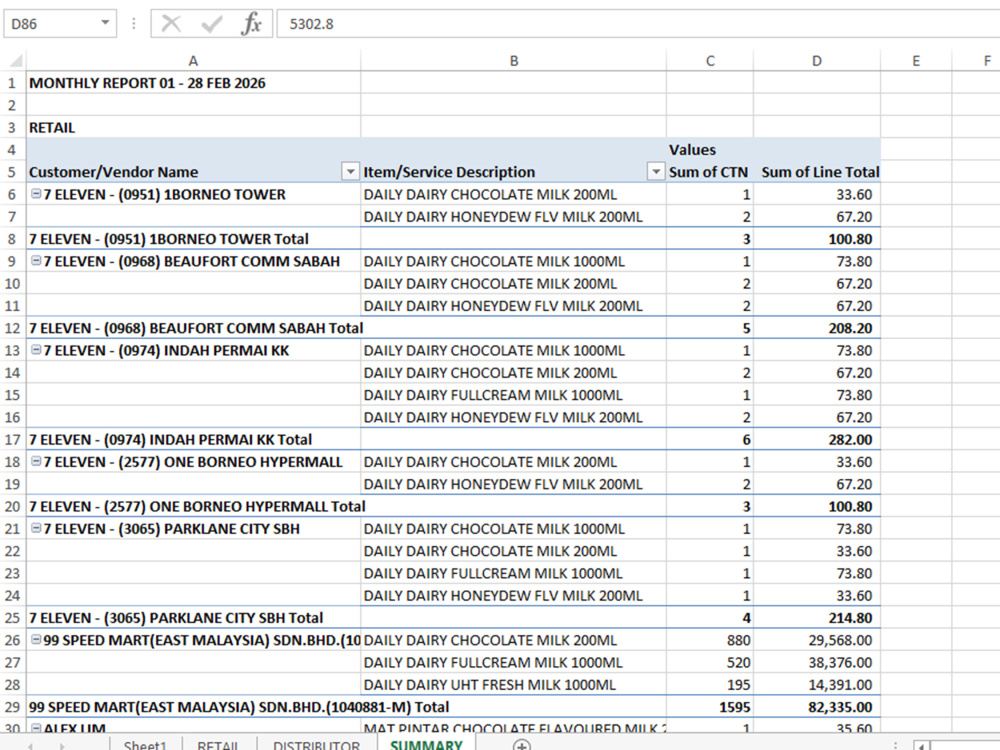Image resolution: width=1000 pixels, height=750 pixels.
Task: Click the Cancel (X) formula bar icon
Action: pos(170,24)
